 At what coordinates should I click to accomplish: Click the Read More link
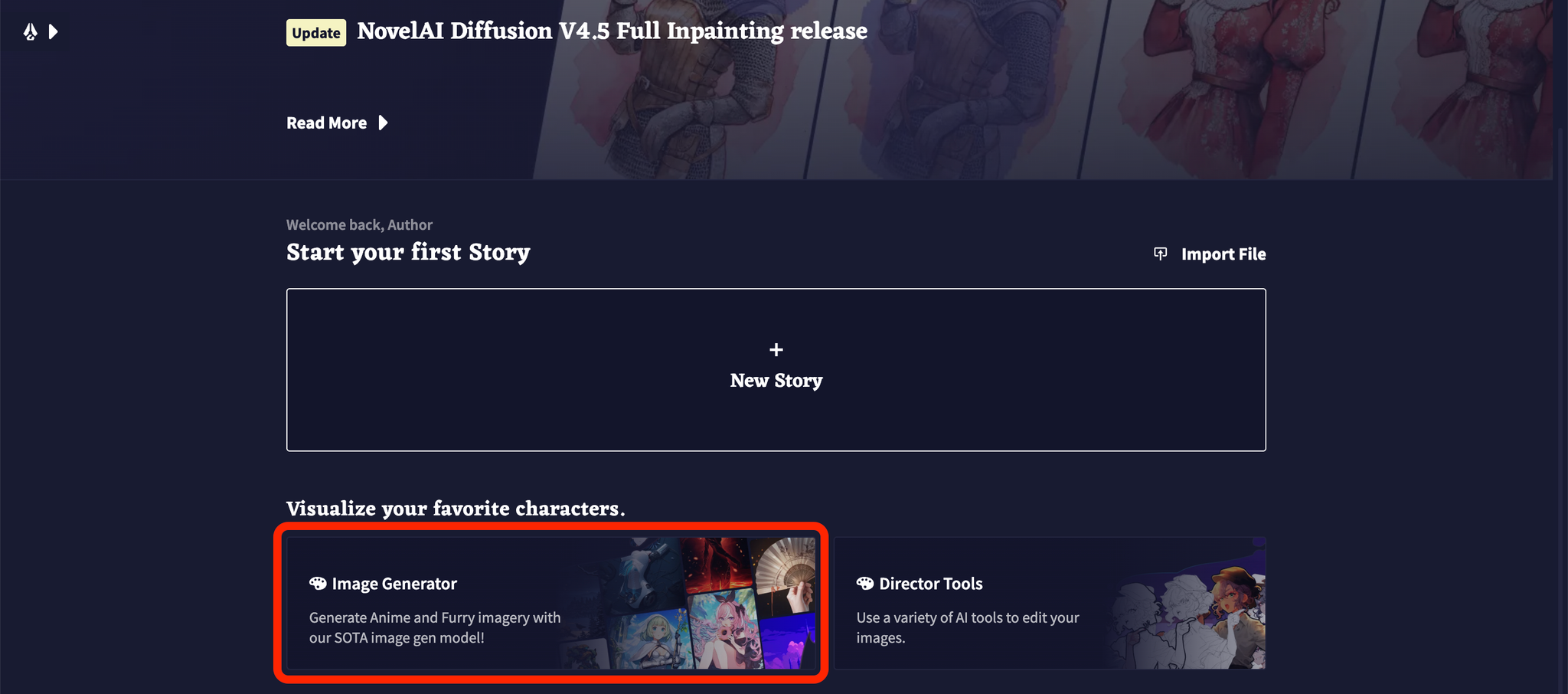point(326,123)
